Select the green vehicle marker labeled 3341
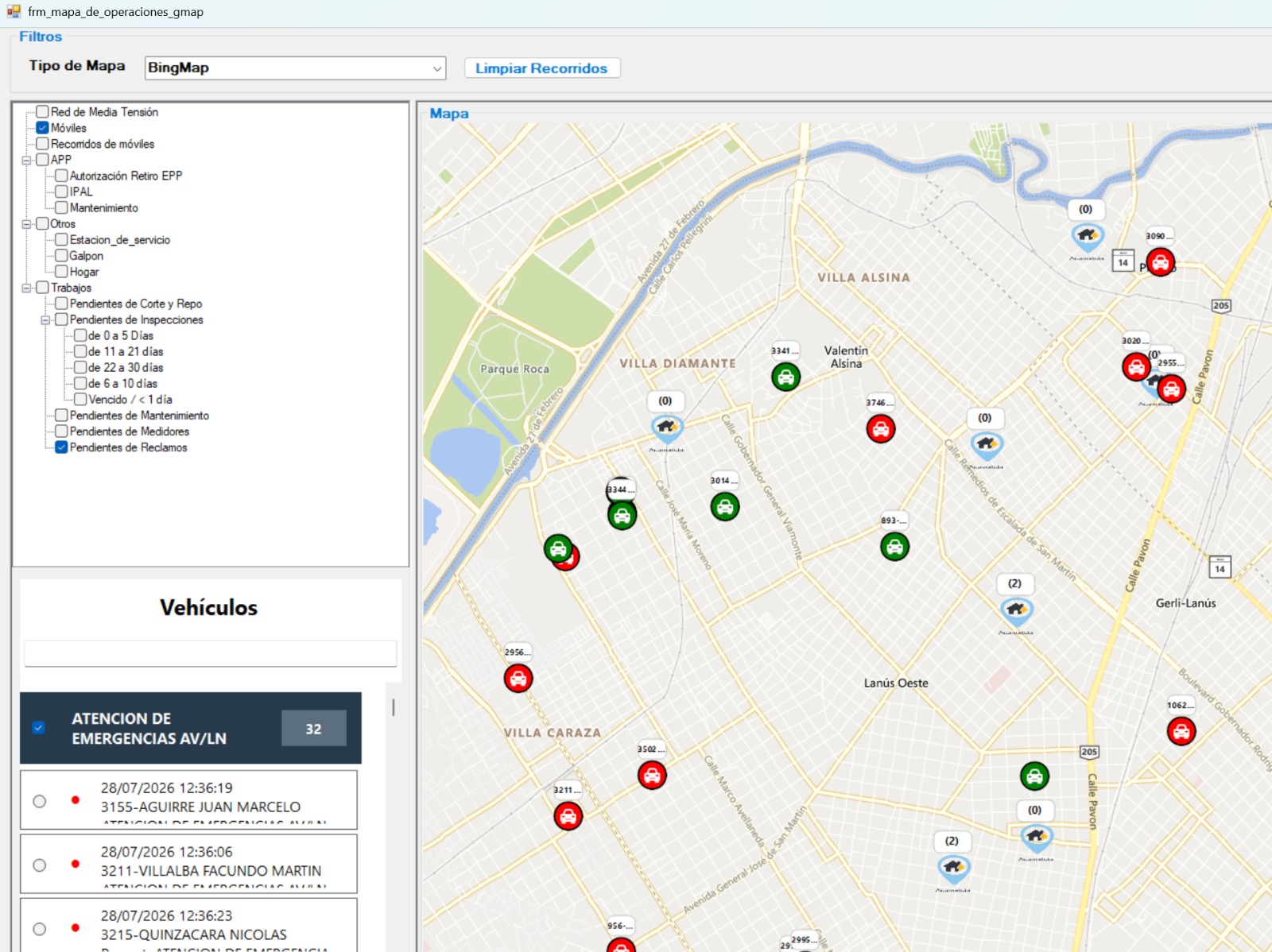The image size is (1272, 952). click(x=785, y=377)
